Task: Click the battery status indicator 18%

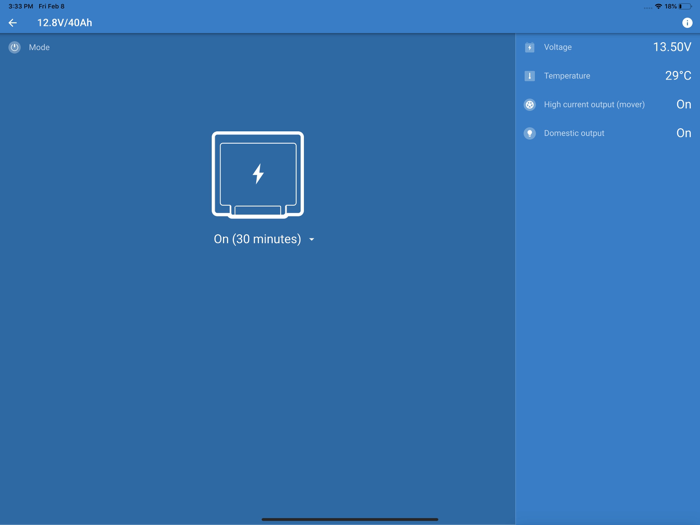Action: tap(678, 6)
